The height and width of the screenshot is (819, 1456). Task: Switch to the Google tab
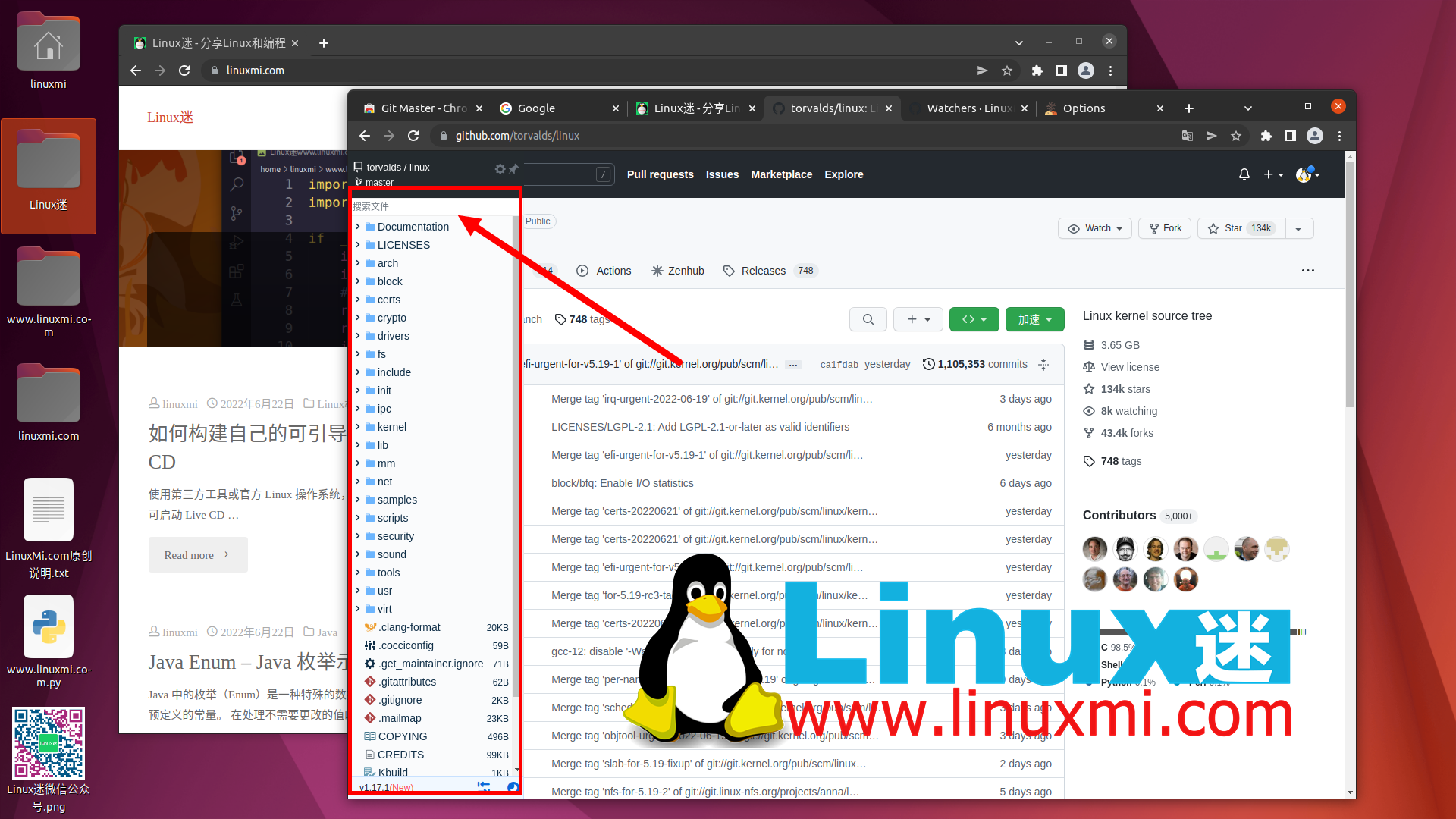[x=560, y=108]
